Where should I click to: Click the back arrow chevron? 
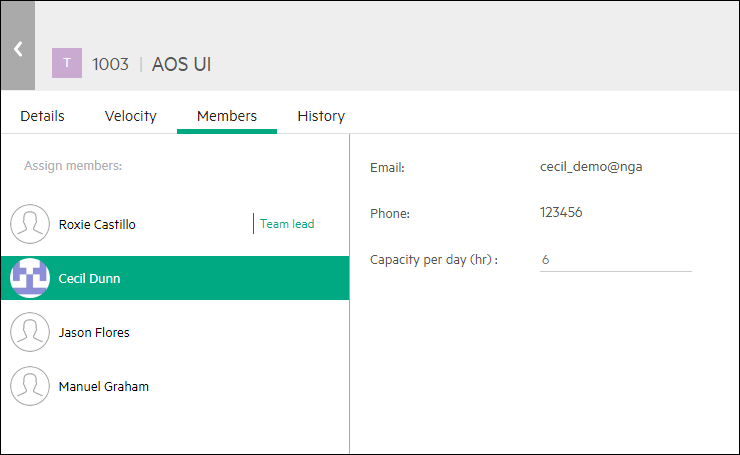click(x=17, y=47)
